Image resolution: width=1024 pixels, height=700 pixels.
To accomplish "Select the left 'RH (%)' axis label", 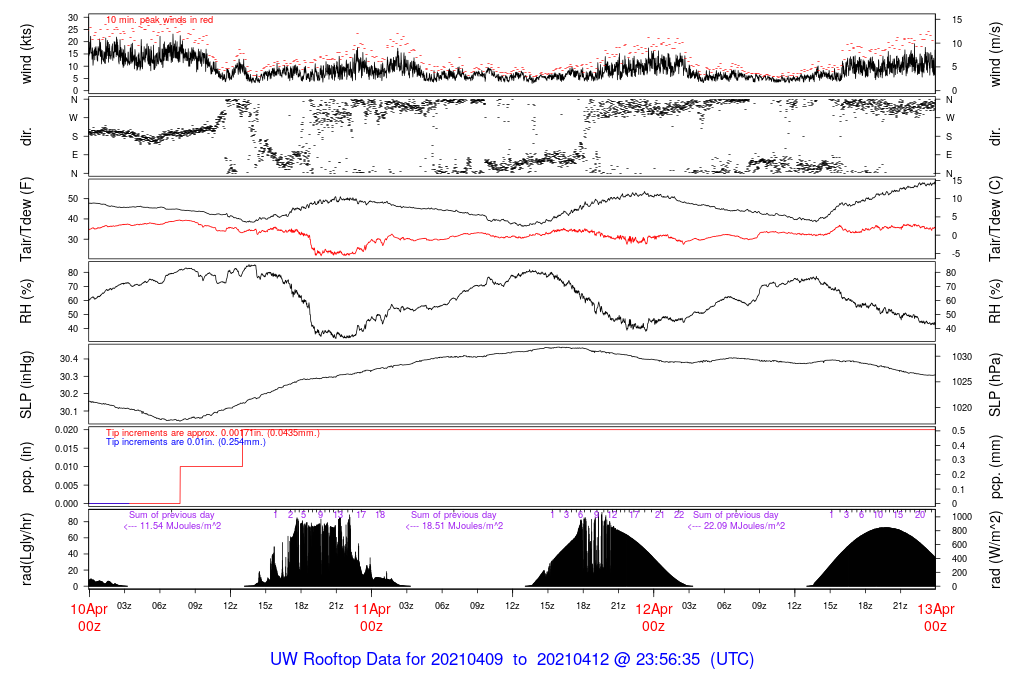I will 27,301.
